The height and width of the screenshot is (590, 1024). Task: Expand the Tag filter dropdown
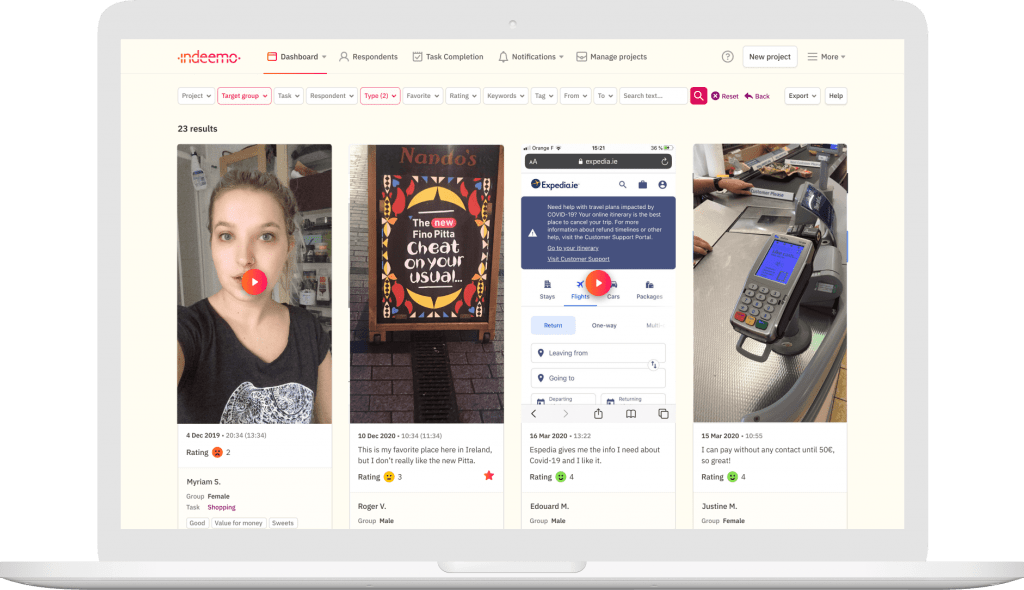click(544, 96)
